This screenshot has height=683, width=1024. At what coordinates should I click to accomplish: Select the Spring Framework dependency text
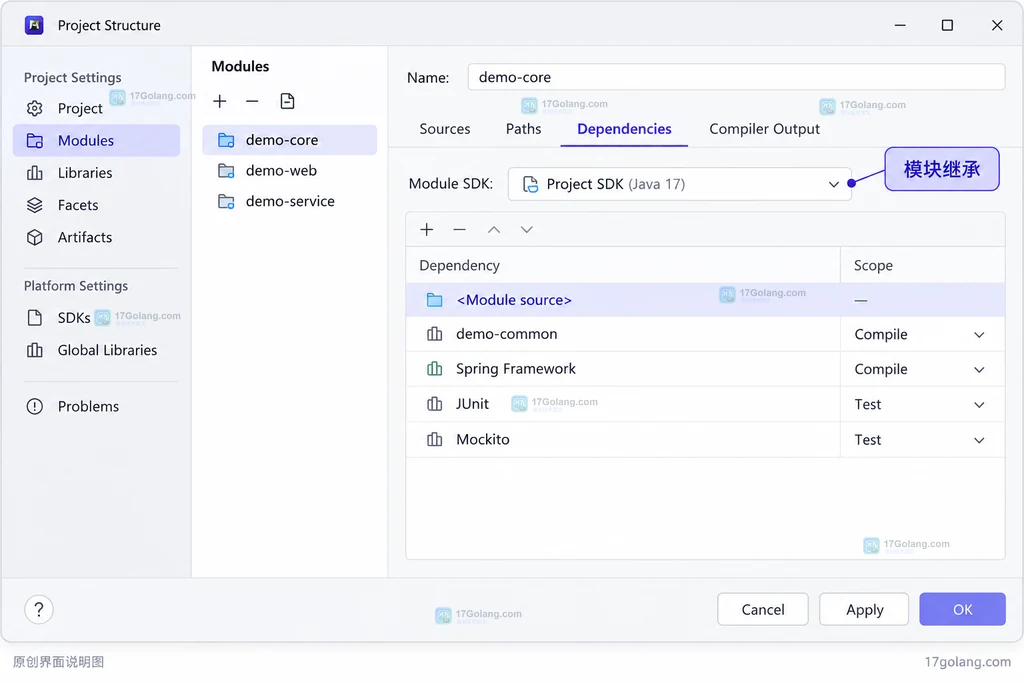pos(516,369)
